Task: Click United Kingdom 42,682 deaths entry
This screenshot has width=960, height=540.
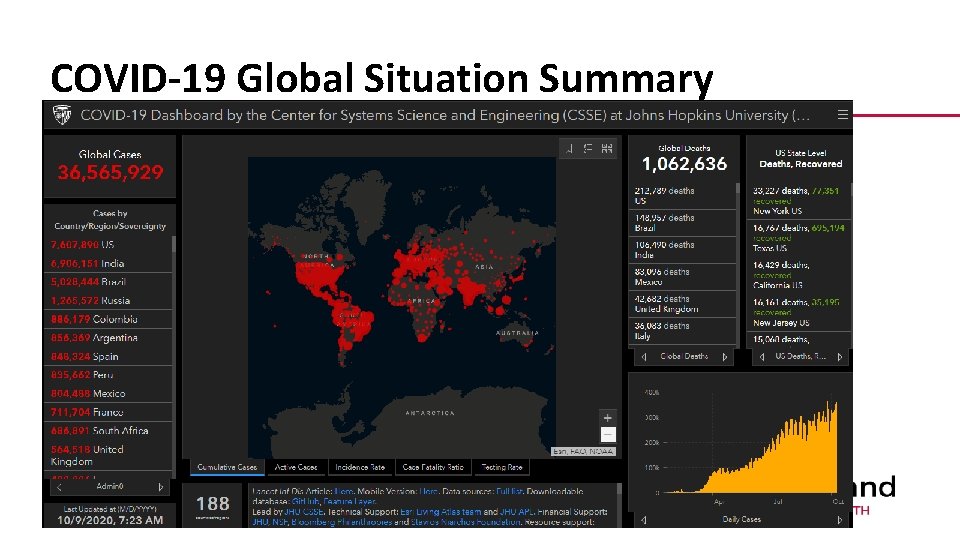Action: [x=682, y=304]
